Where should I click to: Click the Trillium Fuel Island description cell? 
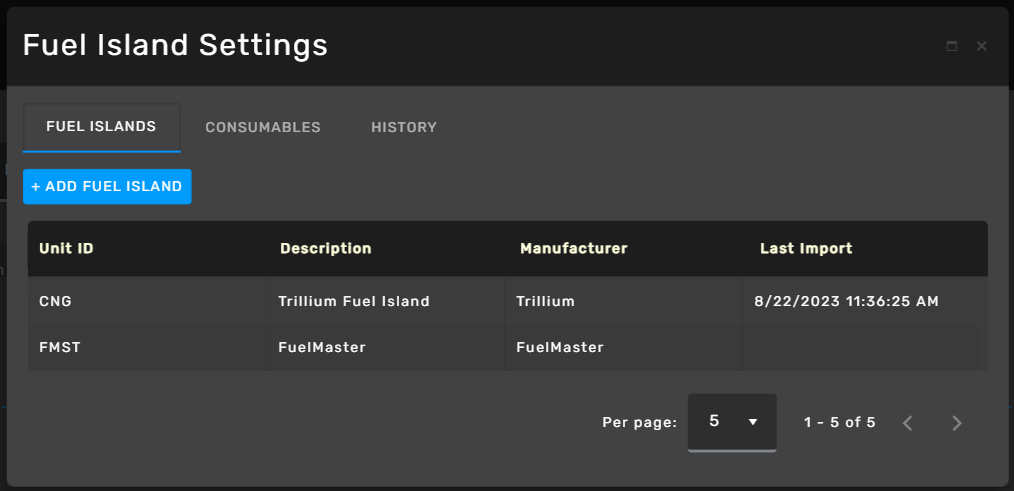point(354,301)
